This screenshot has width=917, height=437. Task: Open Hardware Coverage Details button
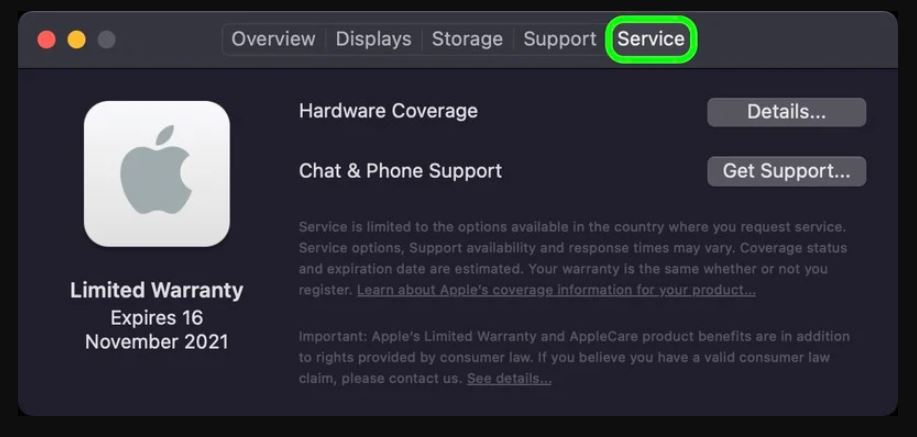tap(787, 112)
